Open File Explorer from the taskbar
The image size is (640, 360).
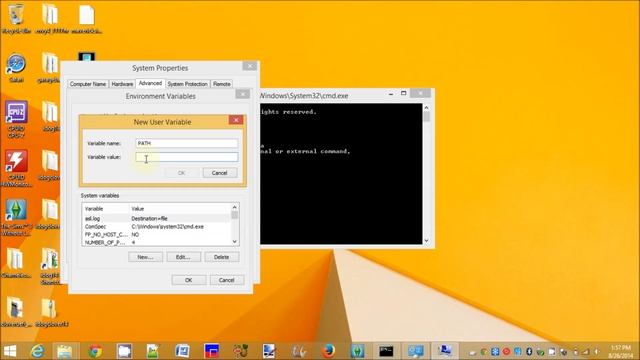[x=65, y=351]
